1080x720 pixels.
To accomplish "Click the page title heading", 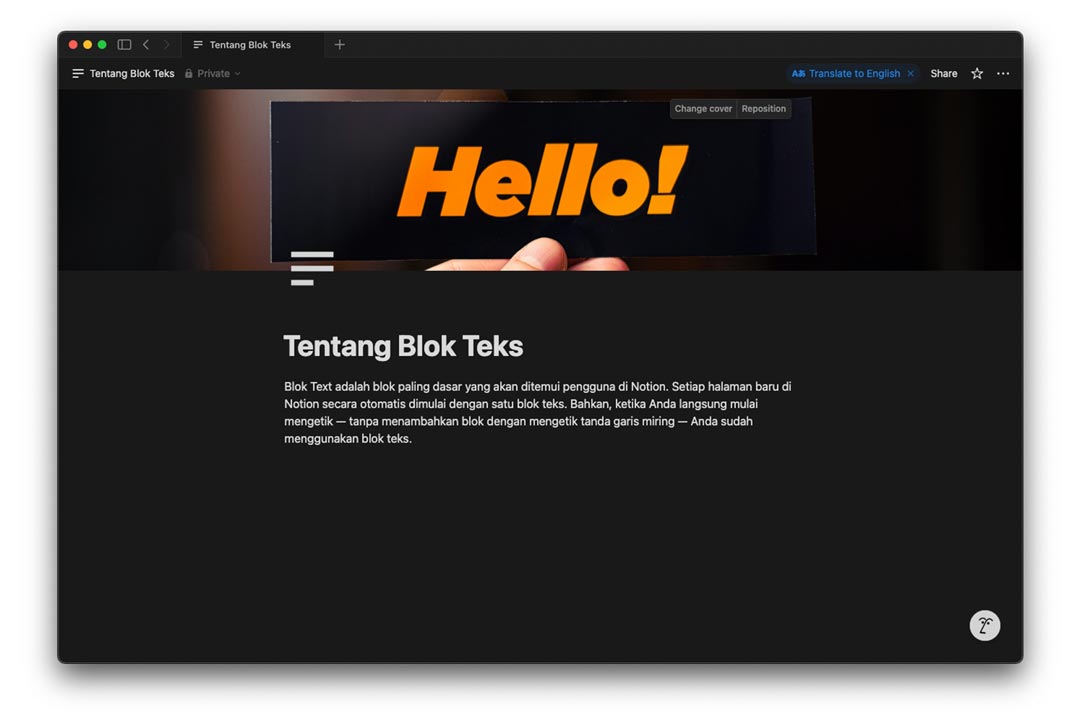I will [403, 346].
